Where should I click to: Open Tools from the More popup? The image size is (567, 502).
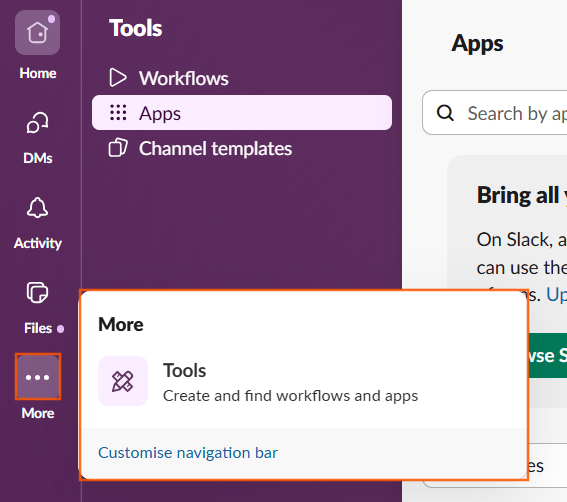point(303,381)
